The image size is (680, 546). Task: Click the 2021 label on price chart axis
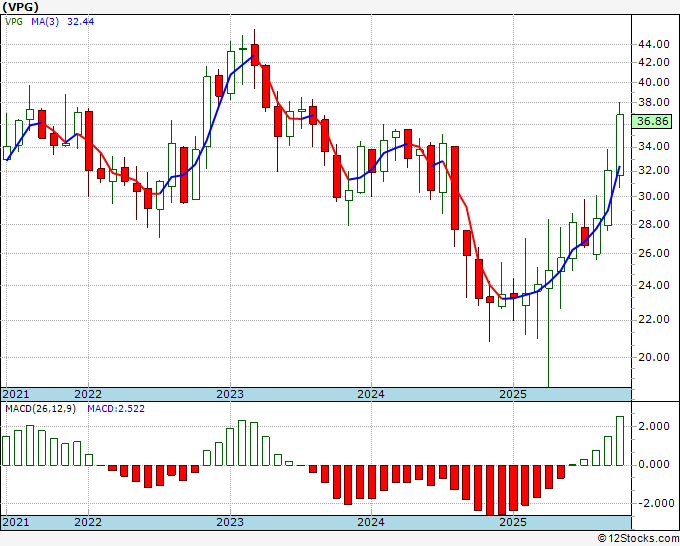(x=16, y=394)
